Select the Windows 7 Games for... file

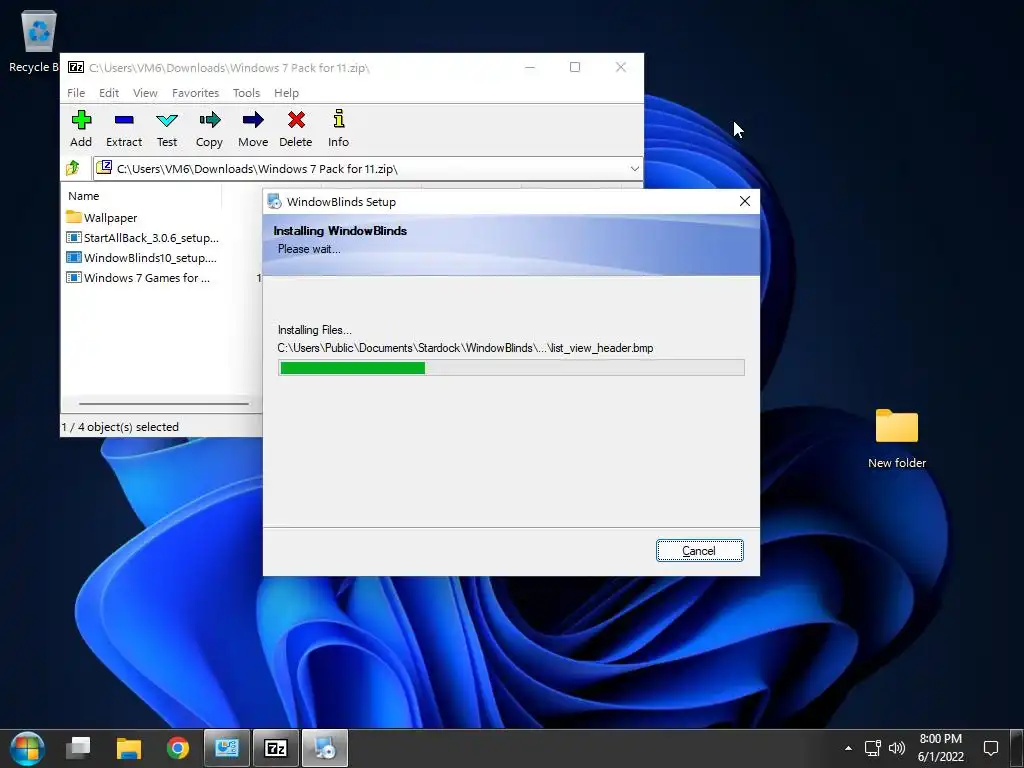coord(138,278)
